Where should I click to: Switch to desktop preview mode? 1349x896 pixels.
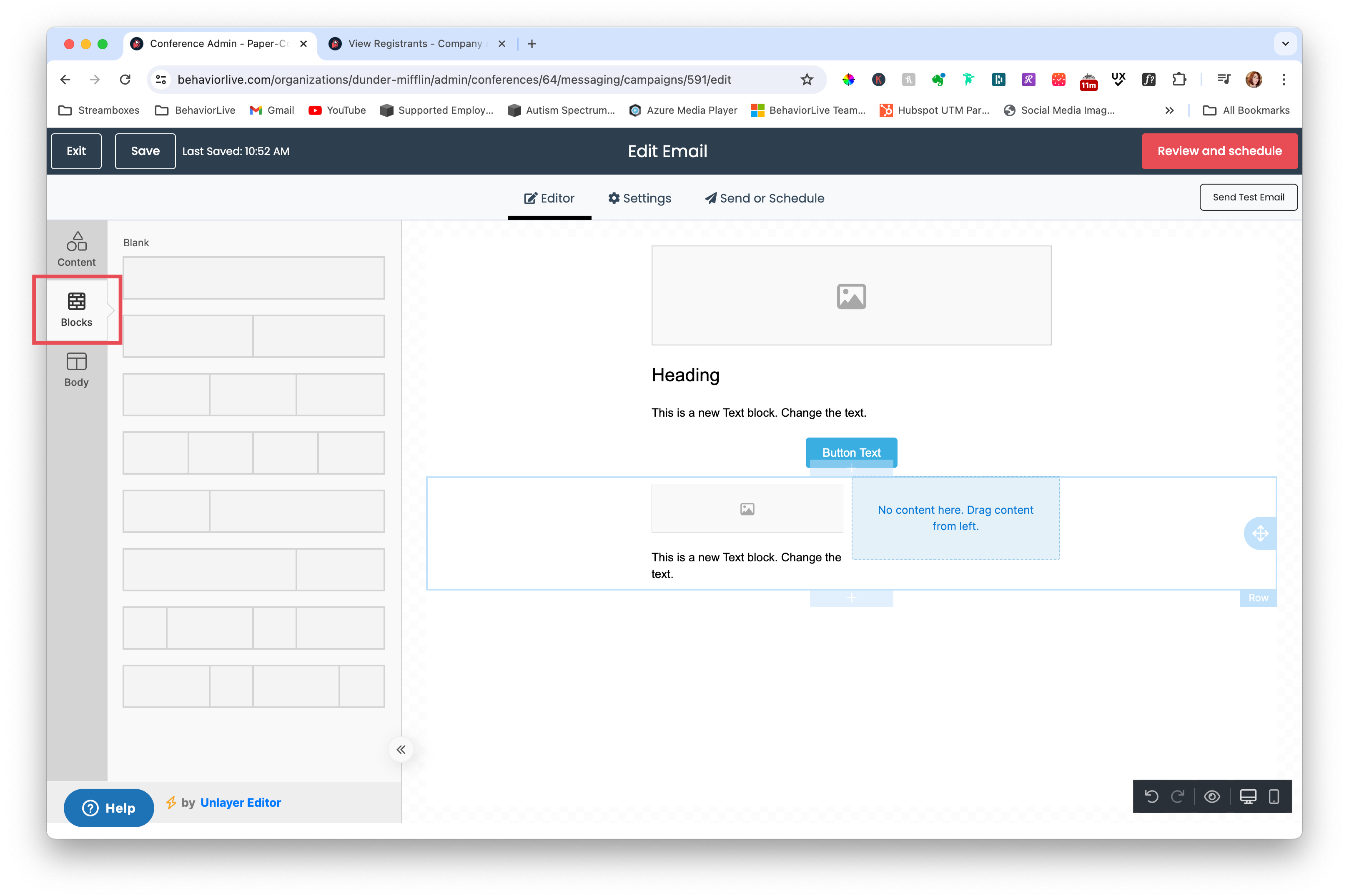pos(1248,796)
